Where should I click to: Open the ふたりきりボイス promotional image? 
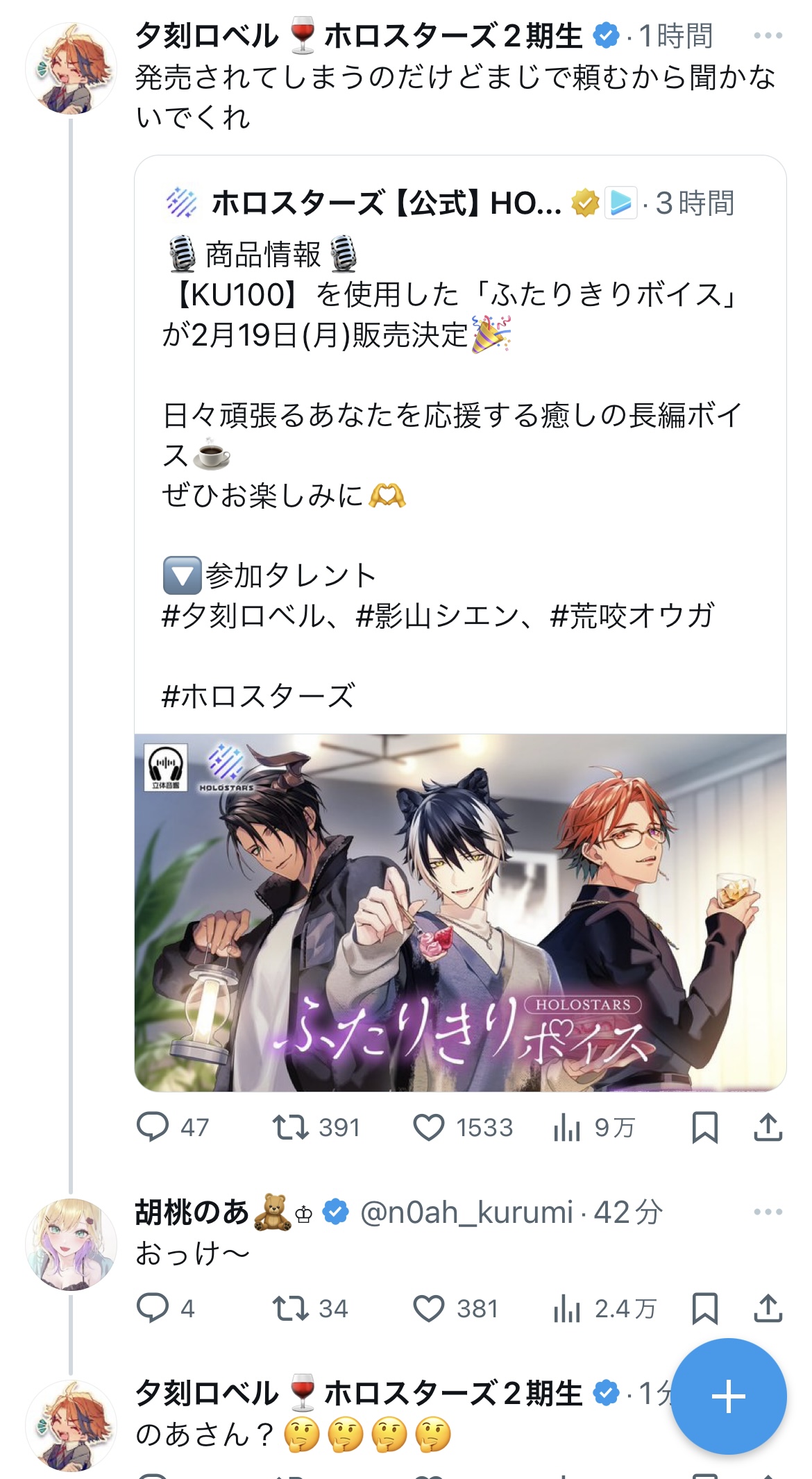click(460, 913)
